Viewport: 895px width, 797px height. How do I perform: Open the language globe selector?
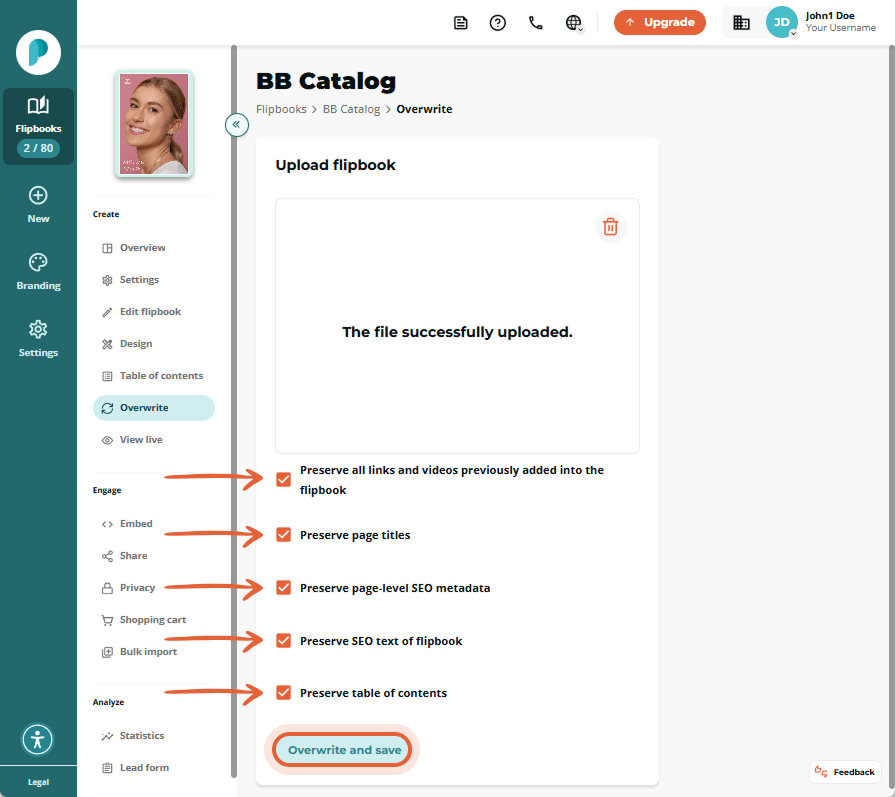point(574,23)
